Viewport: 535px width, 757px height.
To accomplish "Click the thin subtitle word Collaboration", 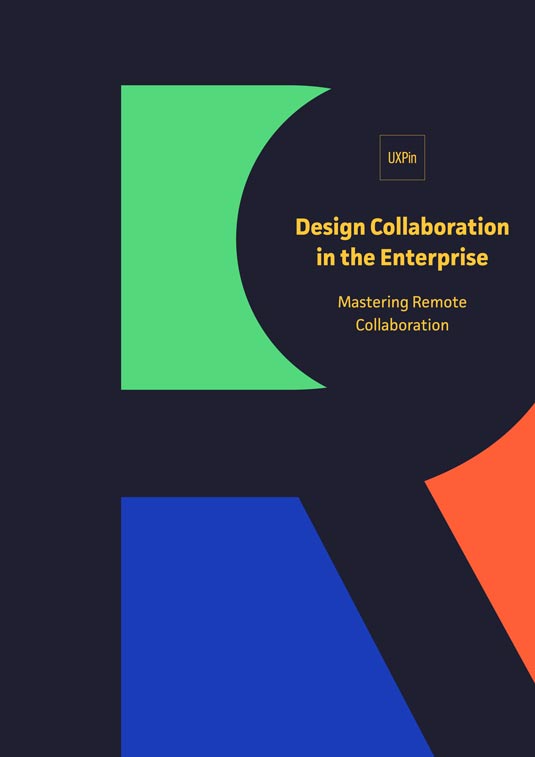I will 402,324.
